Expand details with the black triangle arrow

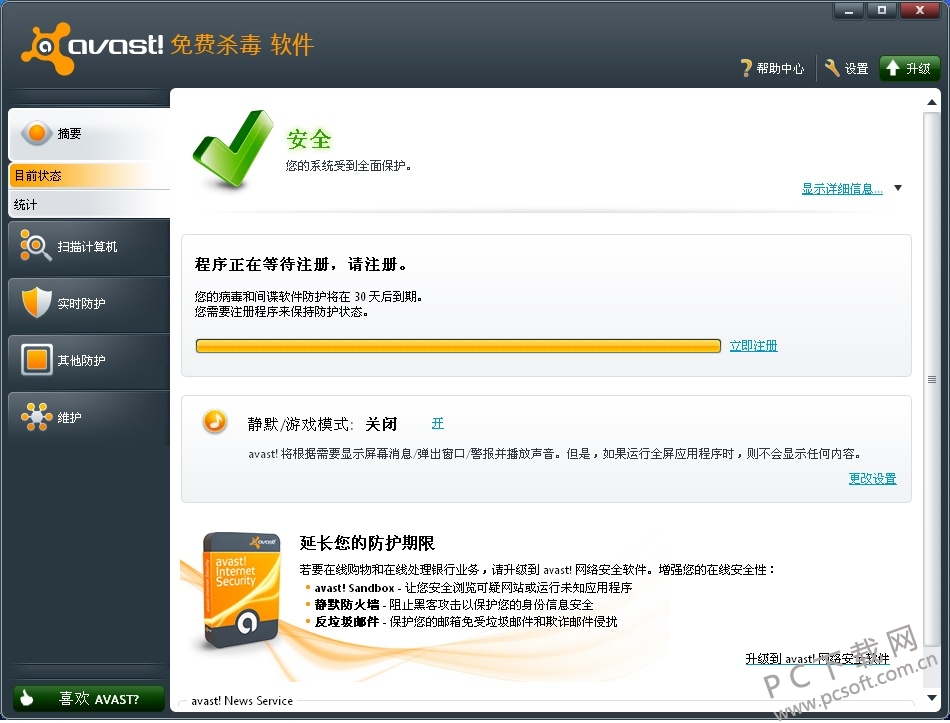point(898,188)
